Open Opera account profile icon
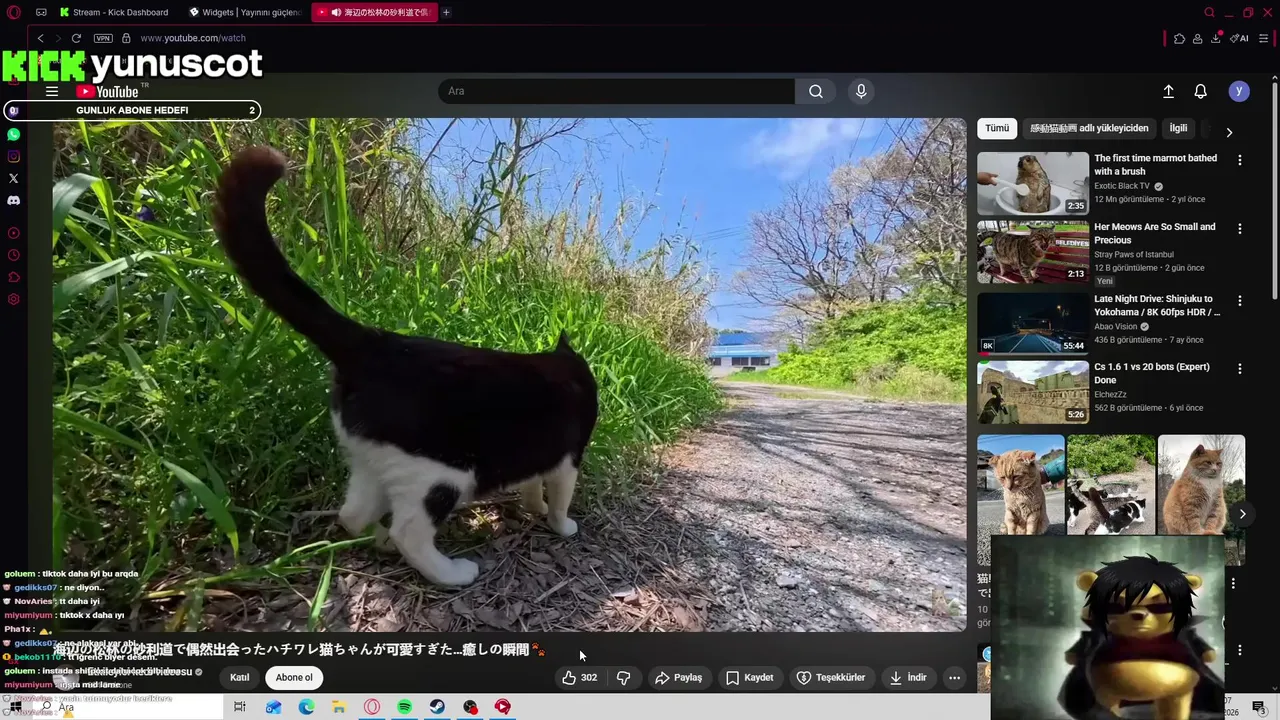The height and width of the screenshot is (720, 1280). pos(1198,38)
